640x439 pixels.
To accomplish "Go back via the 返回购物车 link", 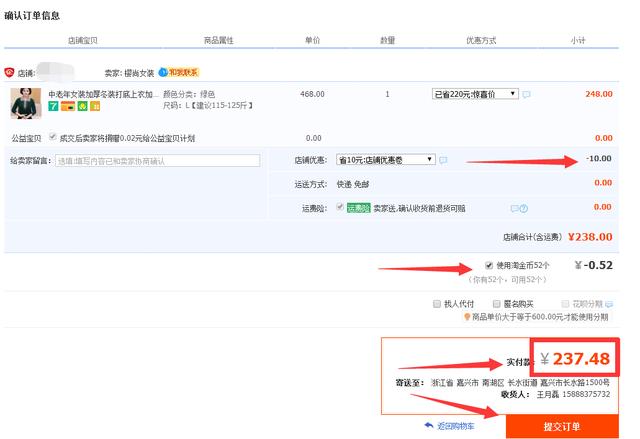I will [456, 426].
